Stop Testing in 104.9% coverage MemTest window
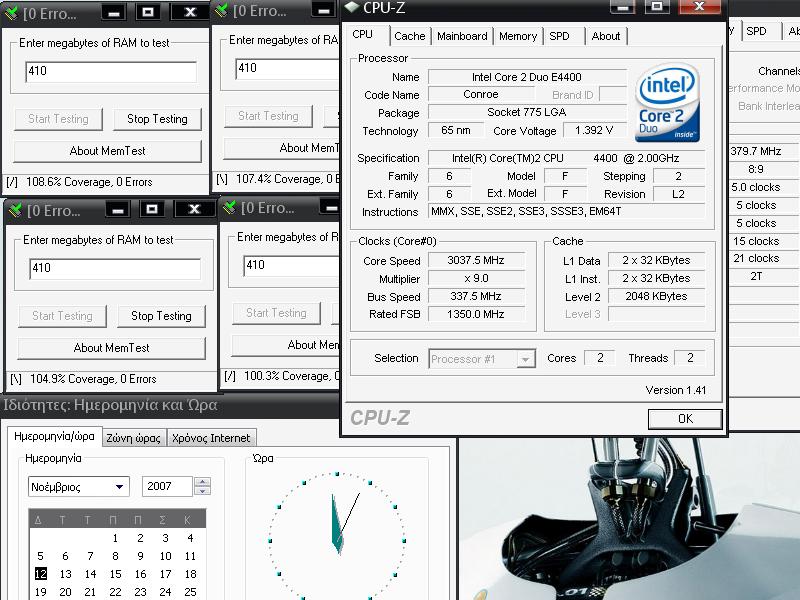Image resolution: width=800 pixels, height=600 pixels. 161,316
